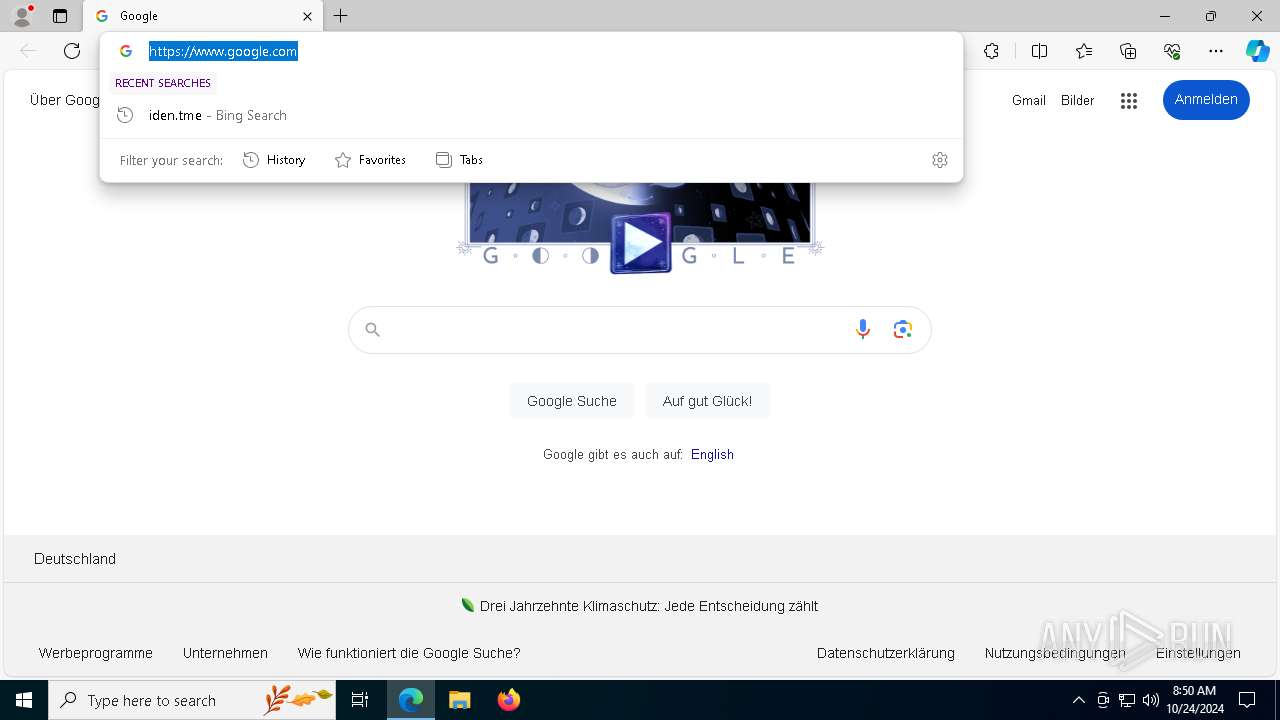Image resolution: width=1280 pixels, height=720 pixels.
Task: Open the notification center icon
Action: 1247,700
